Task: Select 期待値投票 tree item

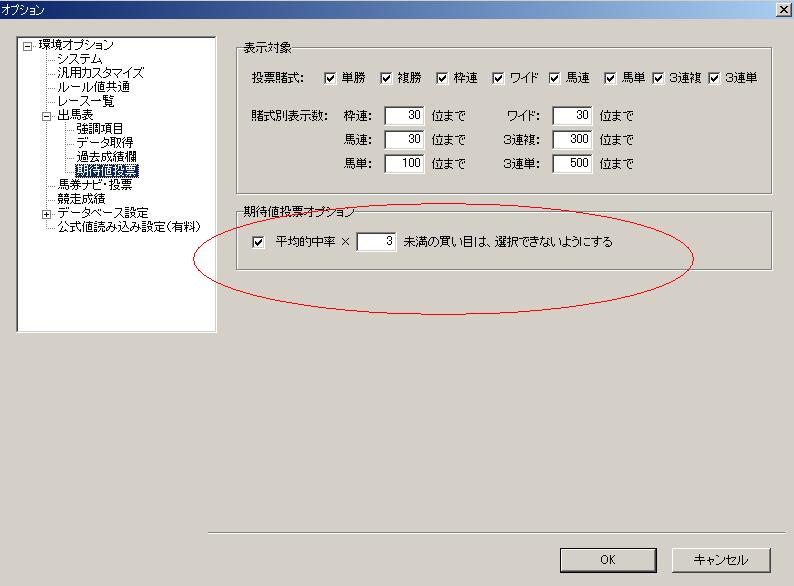Action: pyautogui.click(x=107, y=171)
